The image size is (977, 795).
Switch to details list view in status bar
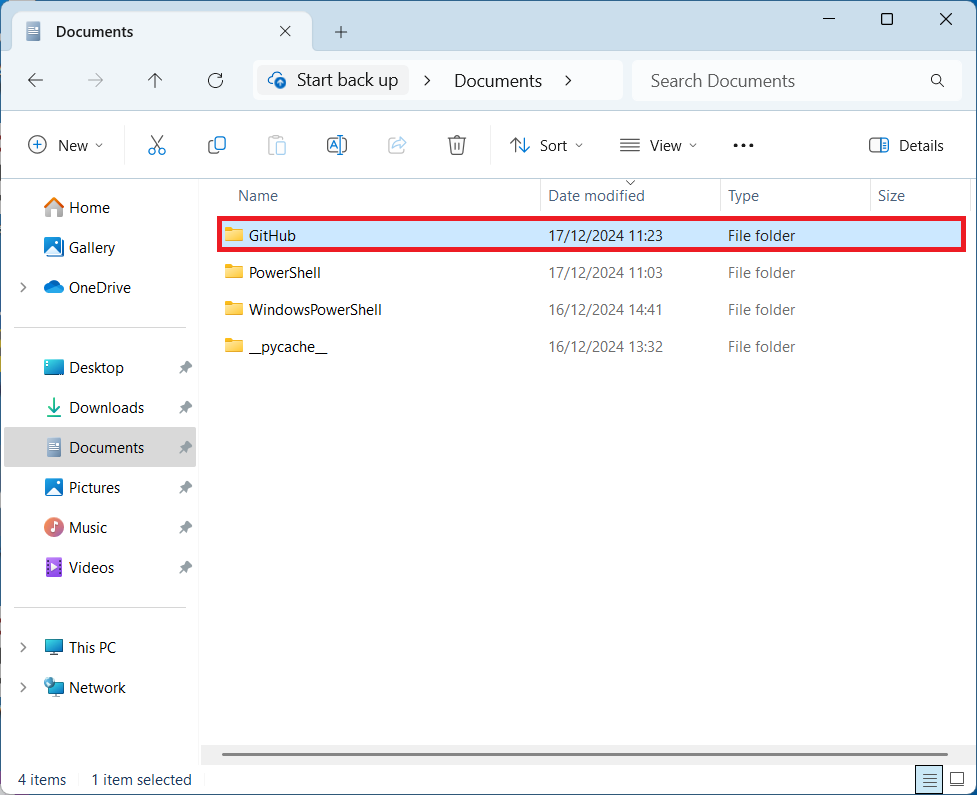click(929, 779)
